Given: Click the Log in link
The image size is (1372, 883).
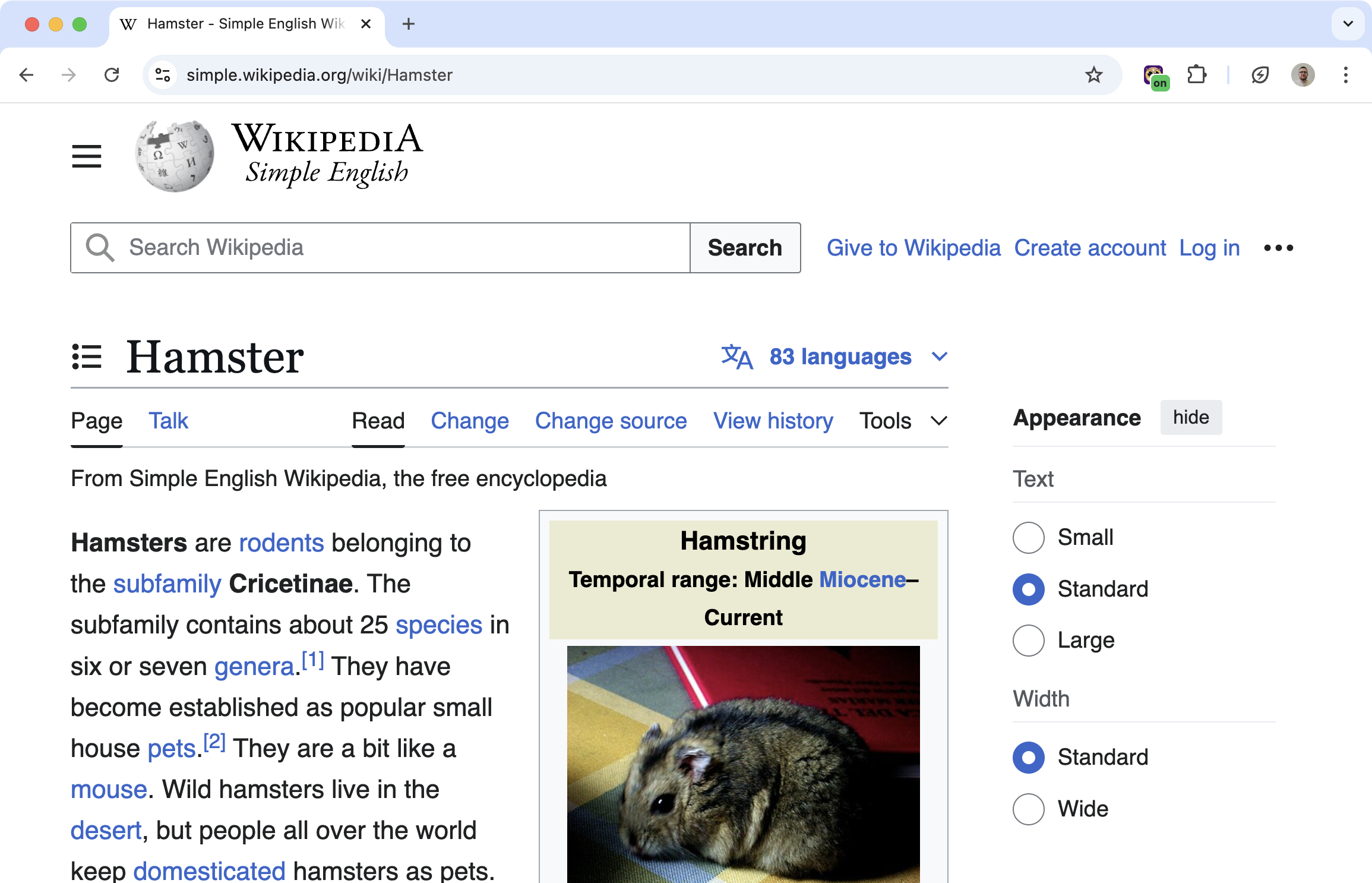Looking at the screenshot, I should click(x=1209, y=248).
